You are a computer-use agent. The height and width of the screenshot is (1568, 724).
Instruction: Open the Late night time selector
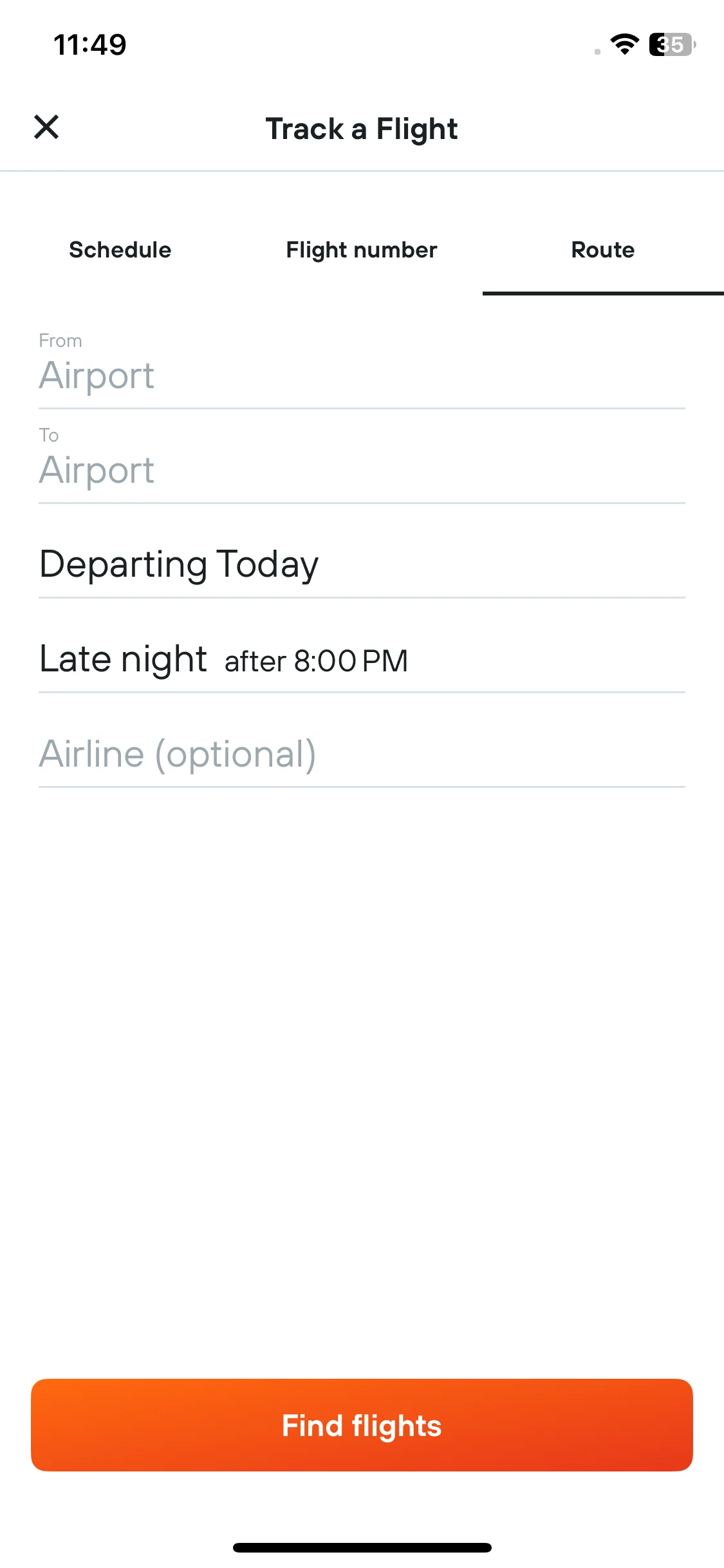tap(362, 659)
